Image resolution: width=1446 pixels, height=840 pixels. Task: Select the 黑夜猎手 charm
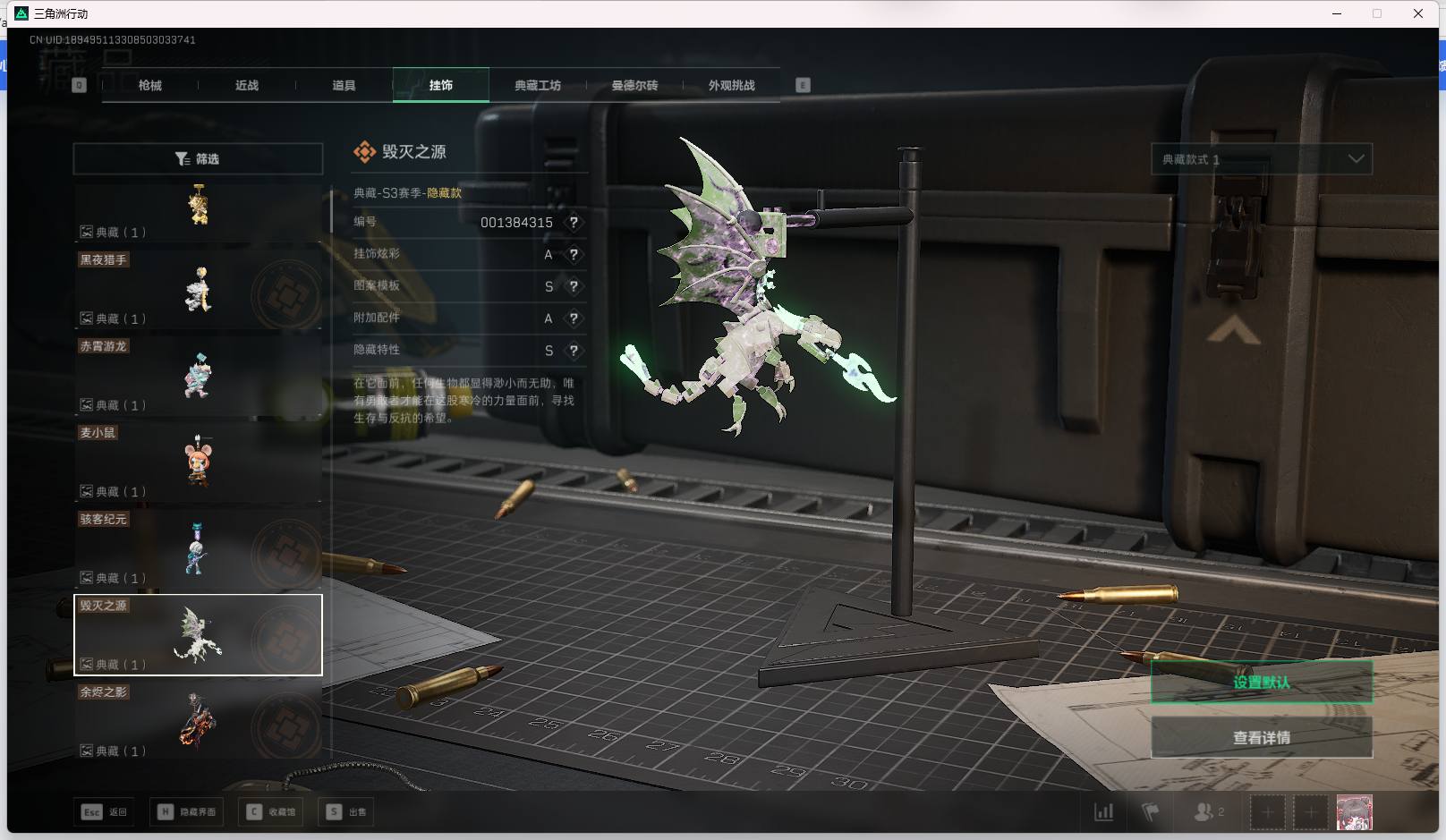coord(198,289)
